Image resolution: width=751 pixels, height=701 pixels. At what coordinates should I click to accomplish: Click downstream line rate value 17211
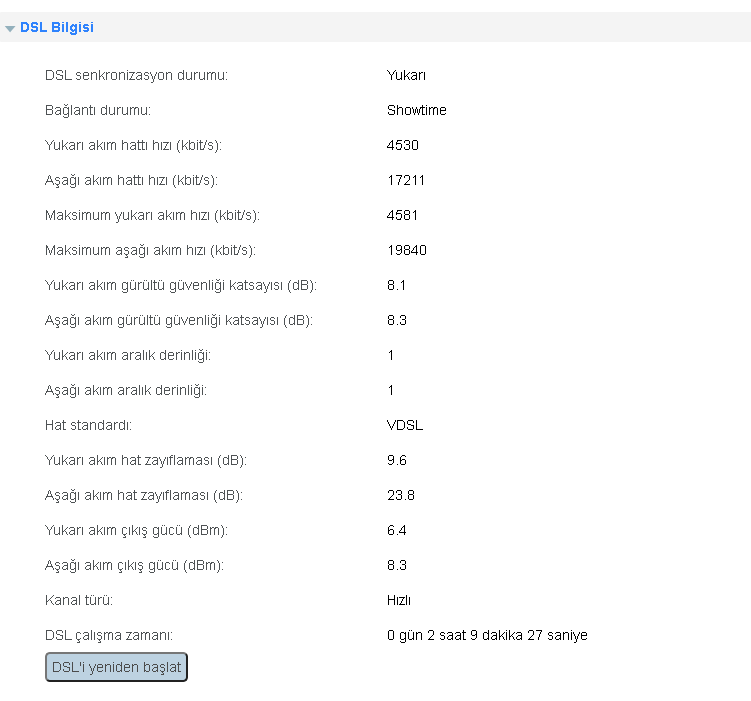(406, 180)
